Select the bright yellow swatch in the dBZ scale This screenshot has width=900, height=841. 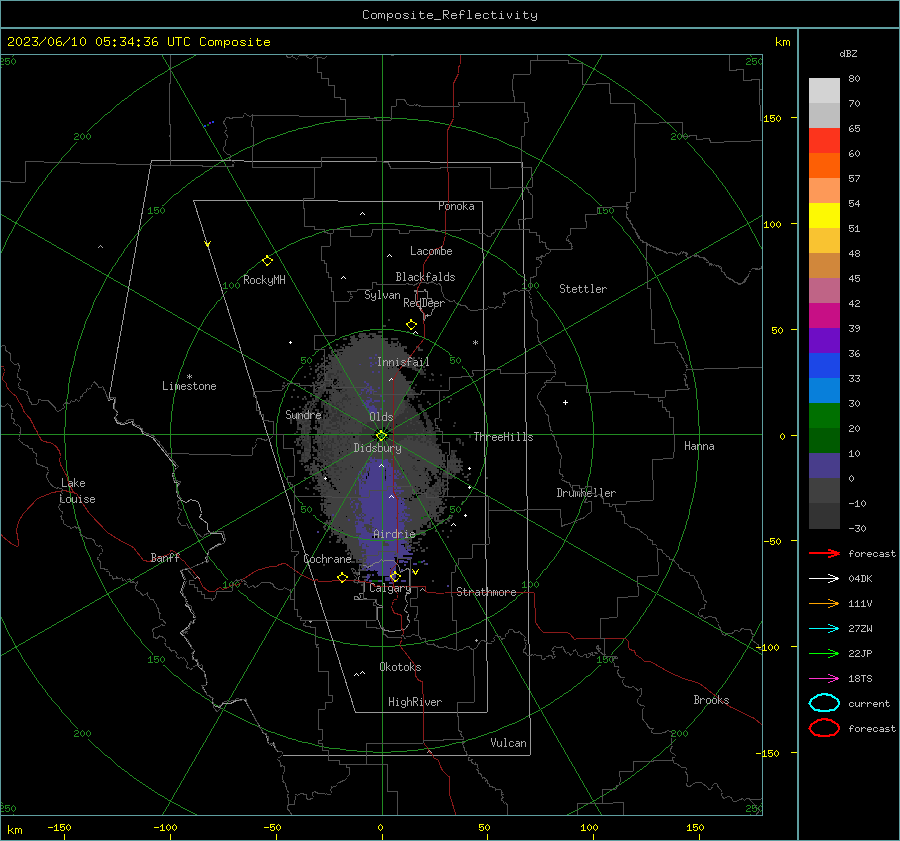point(824,215)
